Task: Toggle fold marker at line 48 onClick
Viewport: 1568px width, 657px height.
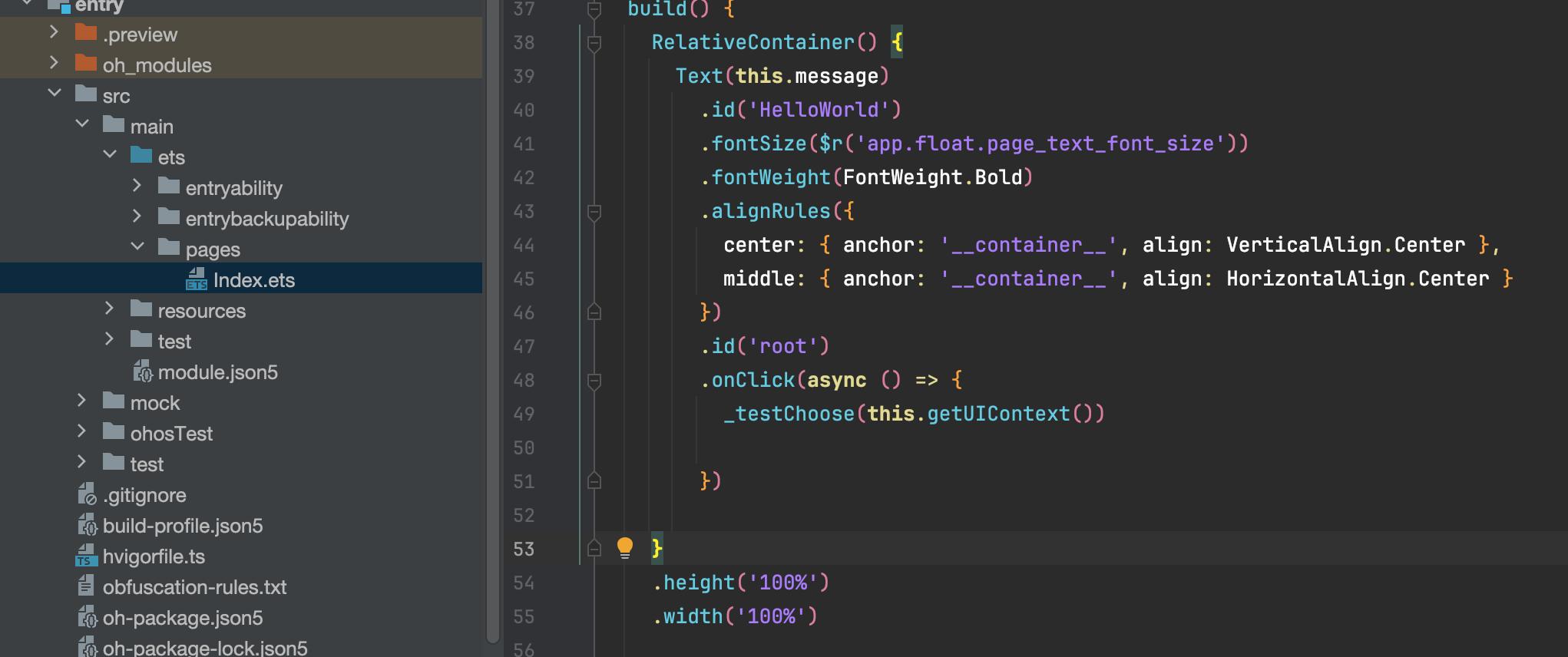Action: (594, 381)
